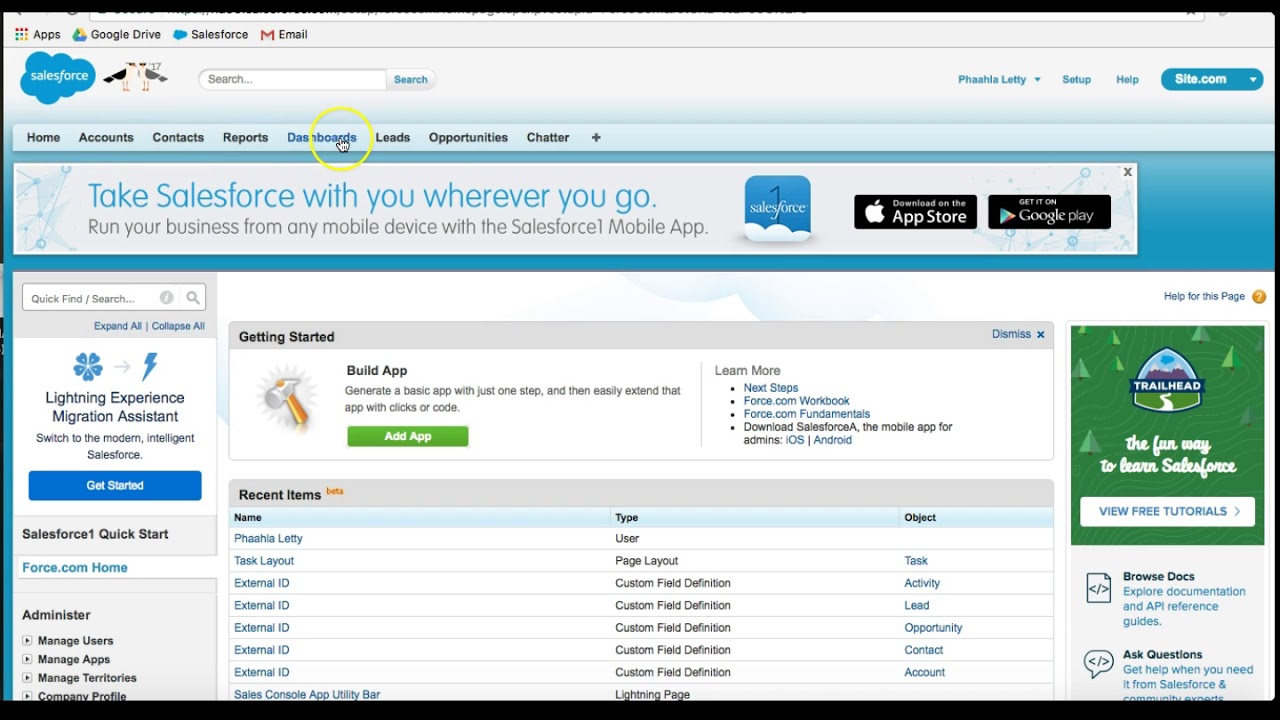Image resolution: width=1280 pixels, height=720 pixels.
Task: Click the seagulls seasonal logo image
Action: [x=137, y=76]
